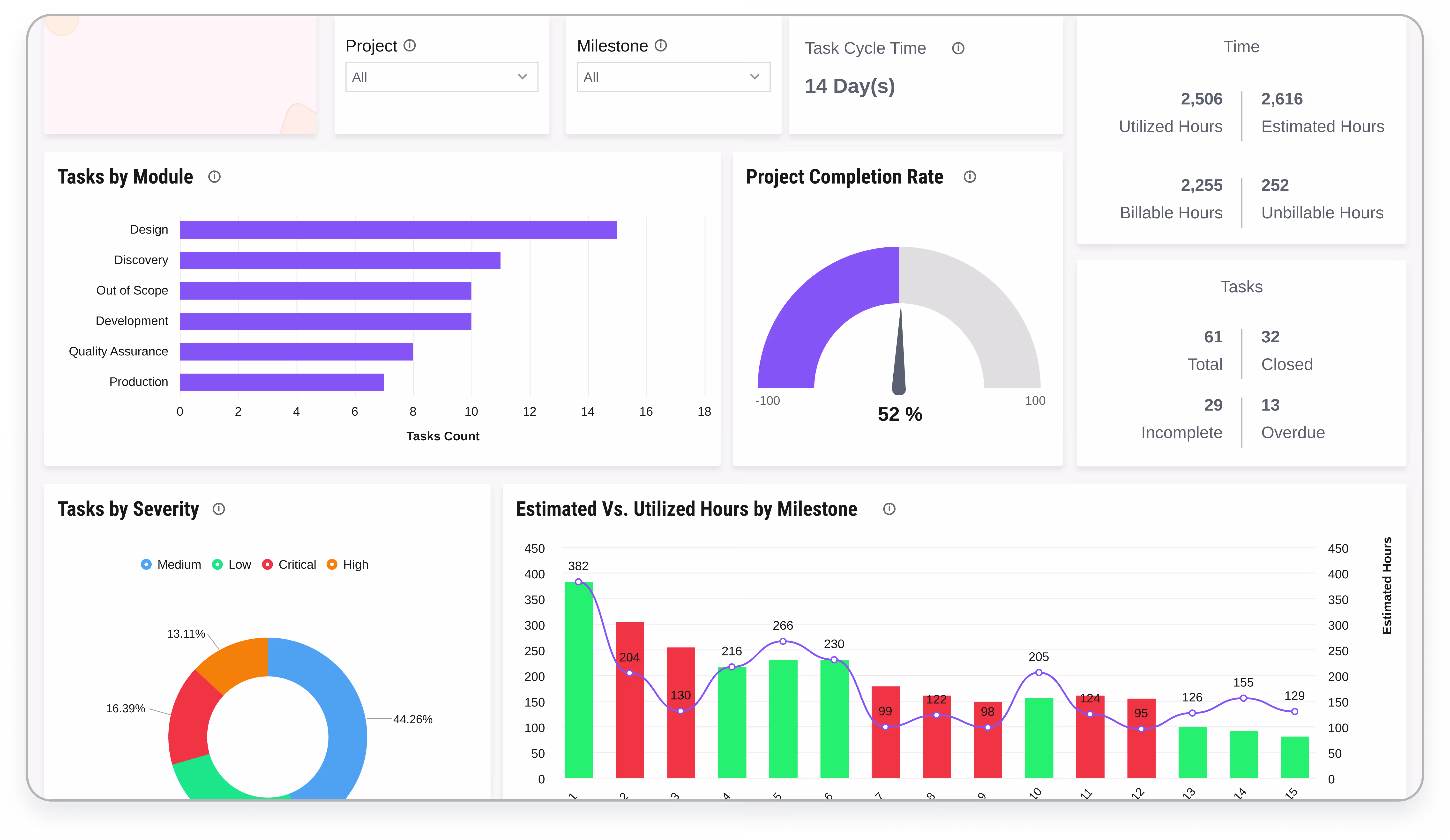This screenshot has height=840, width=1450.
Task: Click the 13 Overdue tasks value
Action: pos(1271,405)
